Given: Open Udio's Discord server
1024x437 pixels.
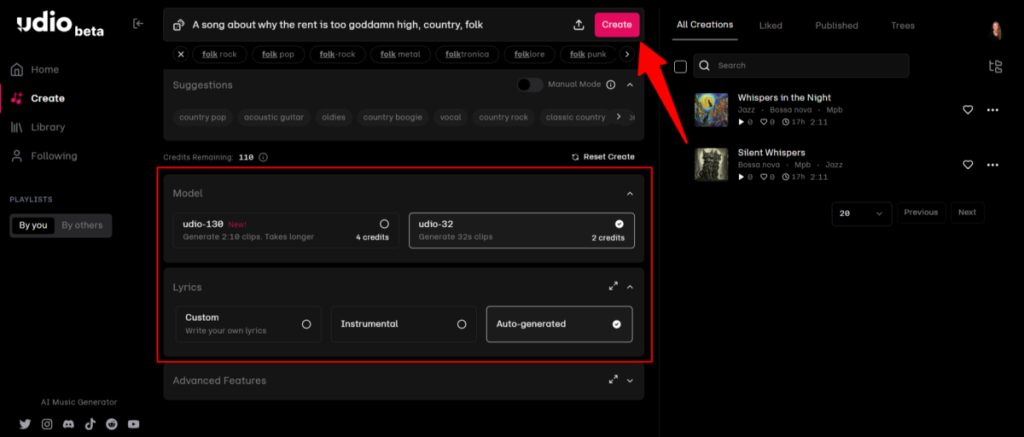Looking at the screenshot, I should pyautogui.click(x=69, y=424).
